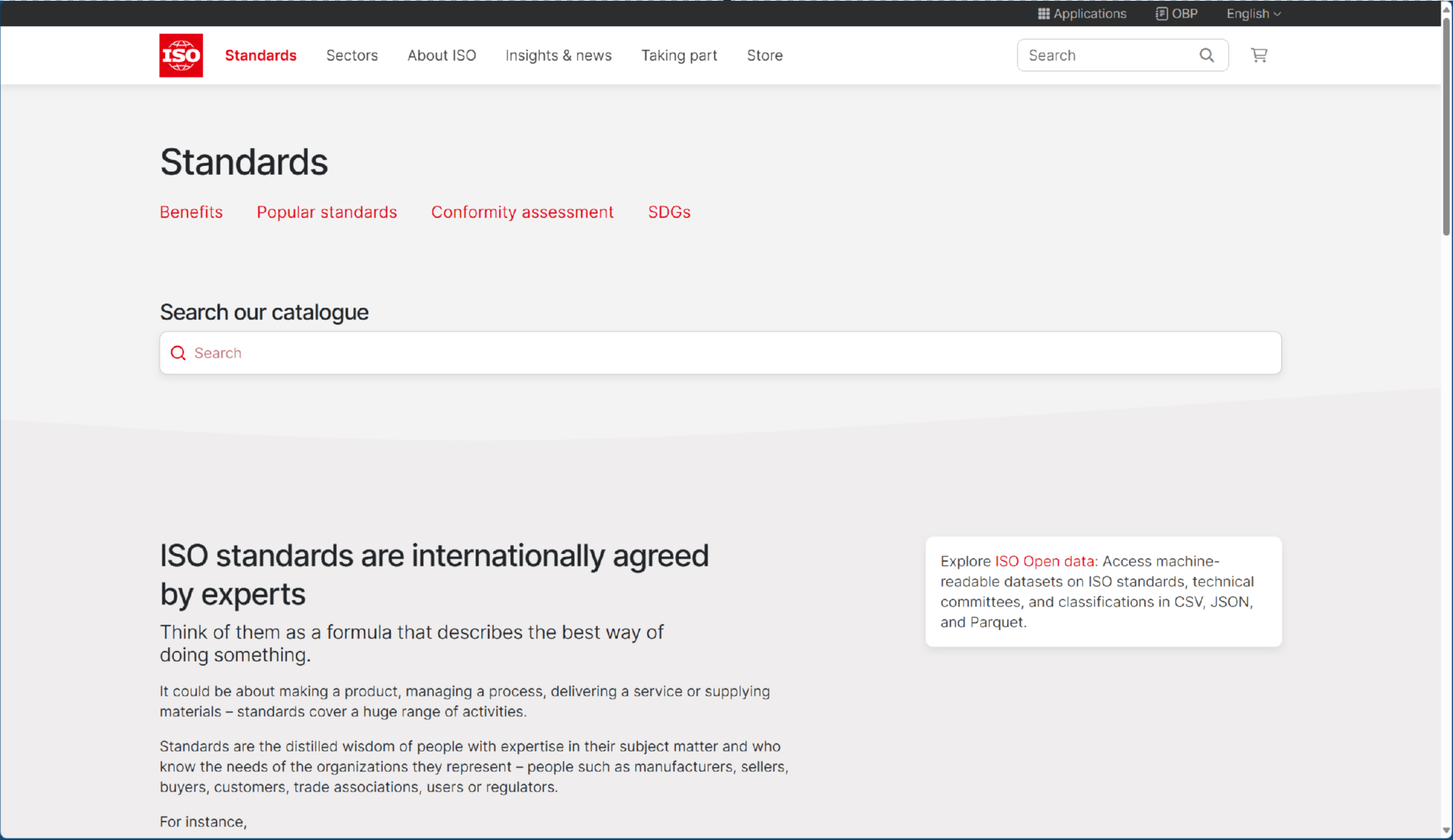Focus the catalogue Search input field
The width and height of the screenshot is (1453, 840).
click(x=720, y=353)
